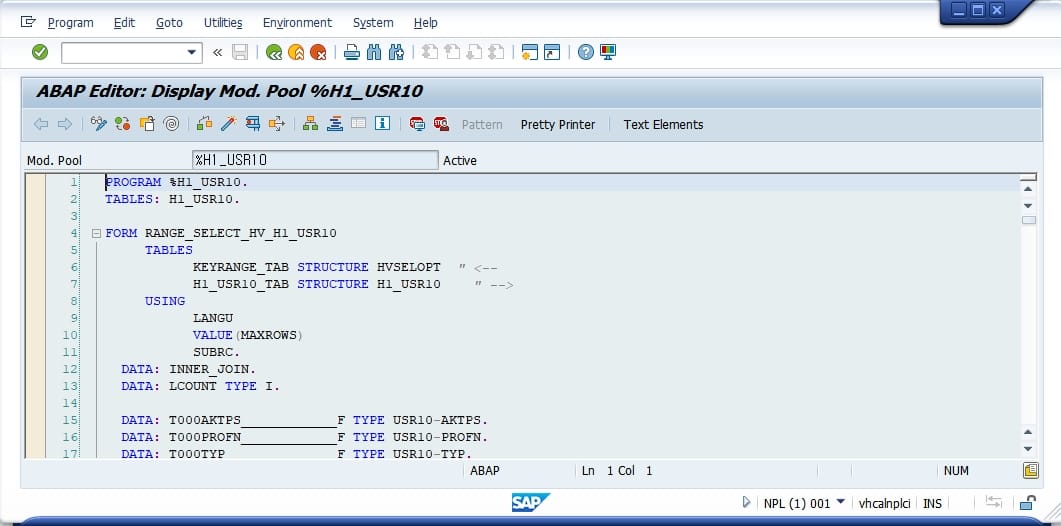Click the binoculars Find icon
The image size is (1061, 526).
pyautogui.click(x=374, y=52)
